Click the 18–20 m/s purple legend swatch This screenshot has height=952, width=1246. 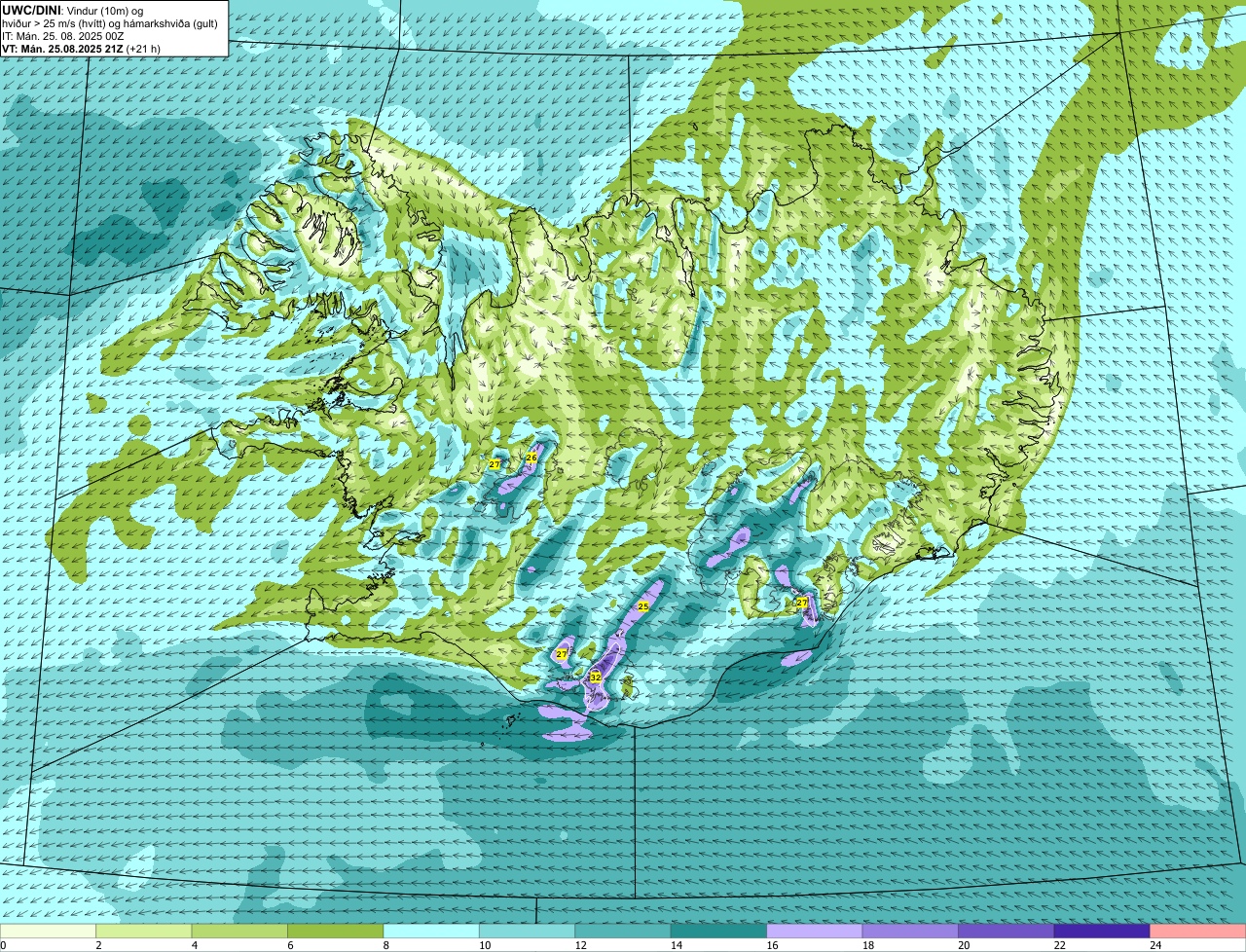(910, 932)
